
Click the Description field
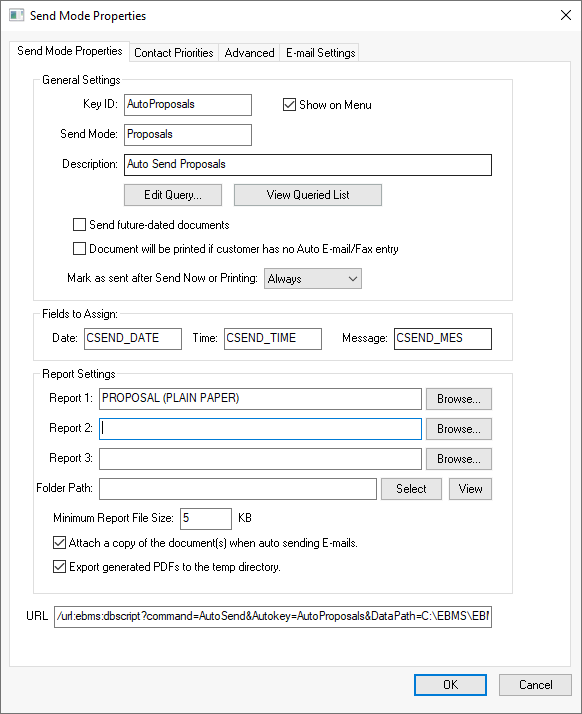click(x=308, y=165)
